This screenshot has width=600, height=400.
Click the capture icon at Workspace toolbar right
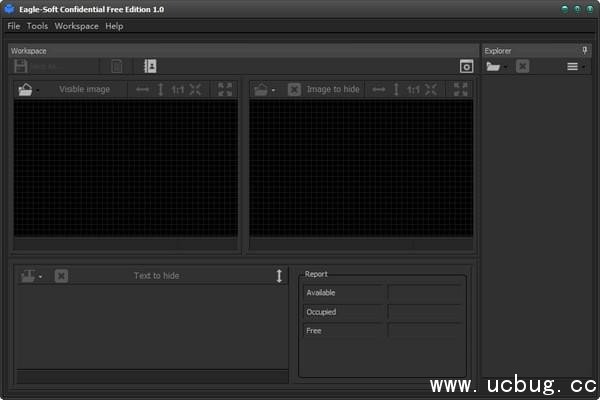coord(466,67)
